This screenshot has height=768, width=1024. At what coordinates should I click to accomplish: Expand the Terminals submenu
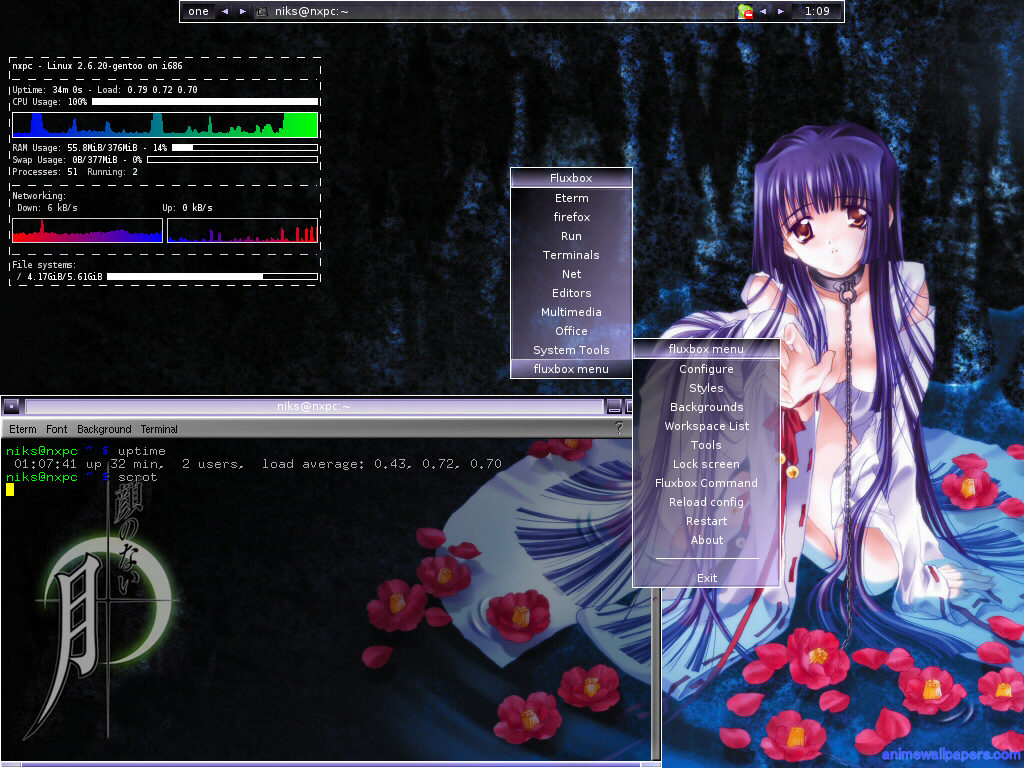coord(571,255)
